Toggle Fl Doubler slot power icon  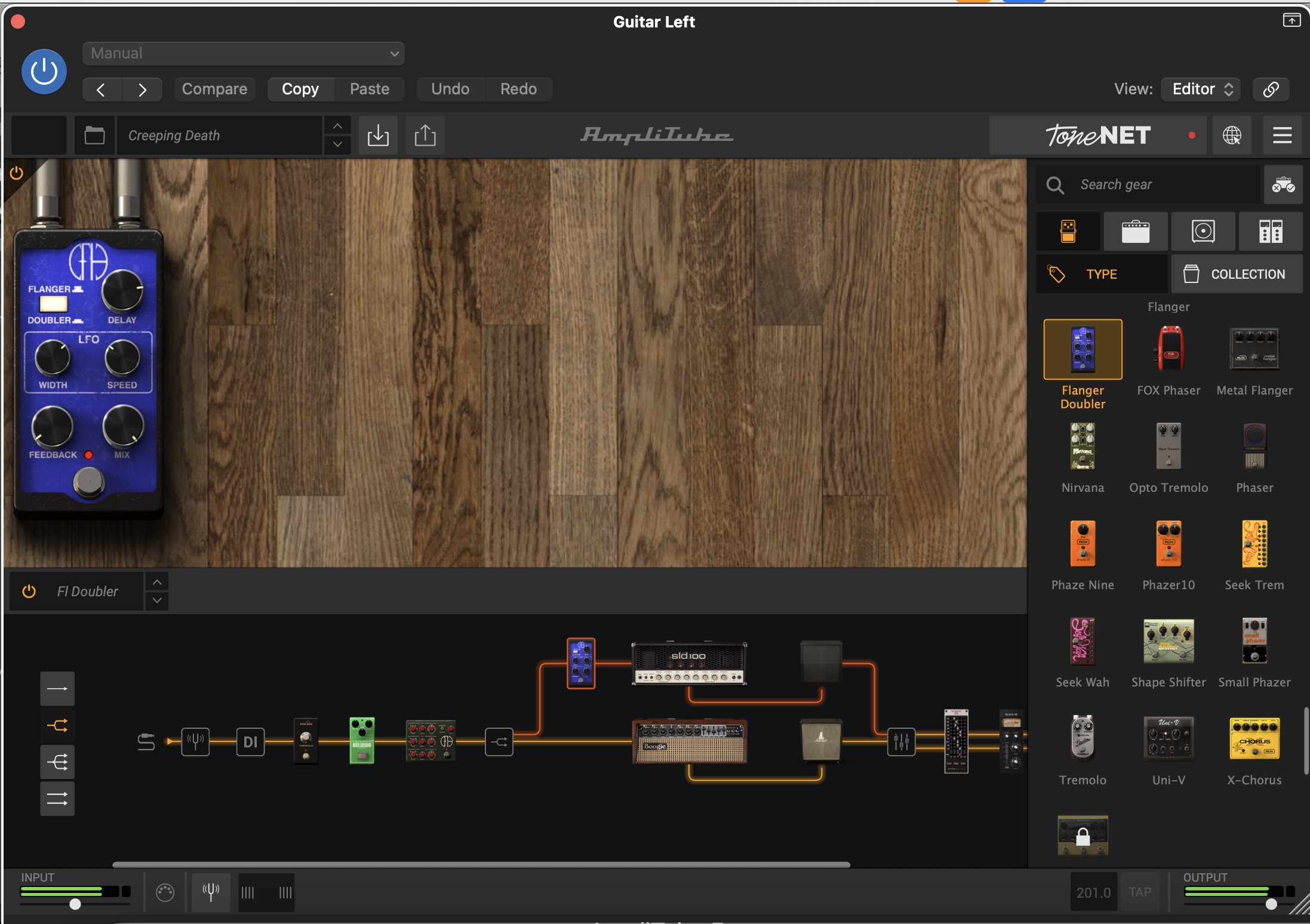click(29, 592)
